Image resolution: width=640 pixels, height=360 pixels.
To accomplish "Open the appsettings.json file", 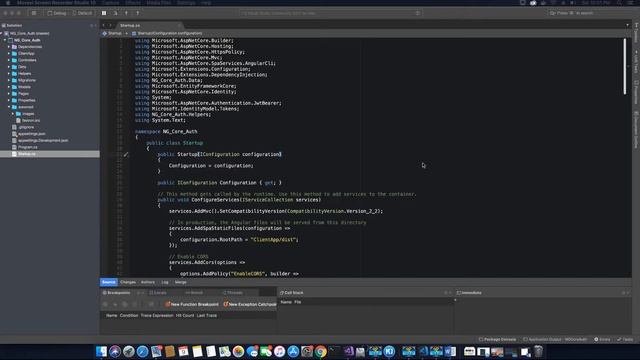I will [x=31, y=134].
